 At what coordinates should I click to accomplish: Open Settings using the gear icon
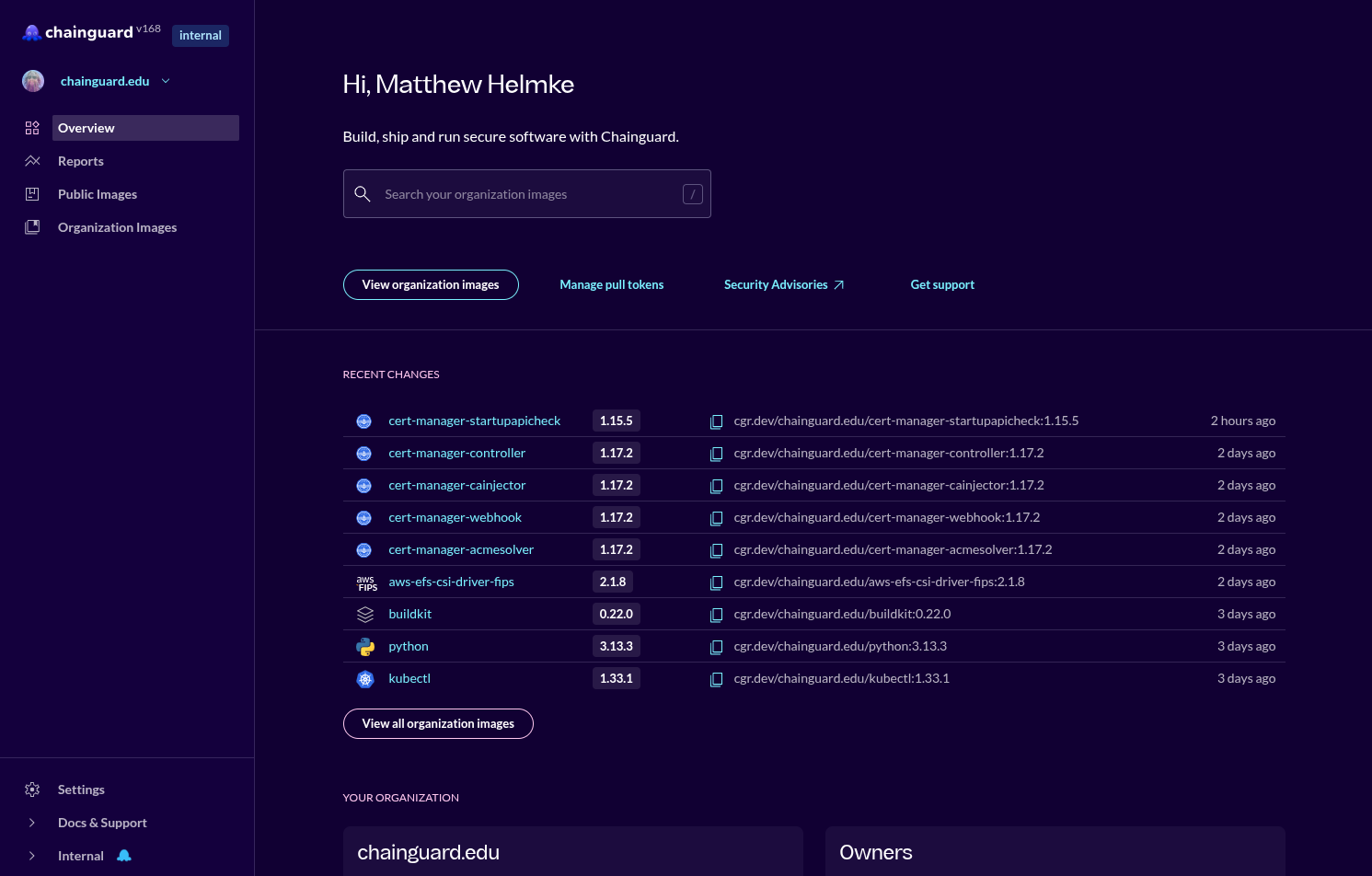[x=32, y=789]
